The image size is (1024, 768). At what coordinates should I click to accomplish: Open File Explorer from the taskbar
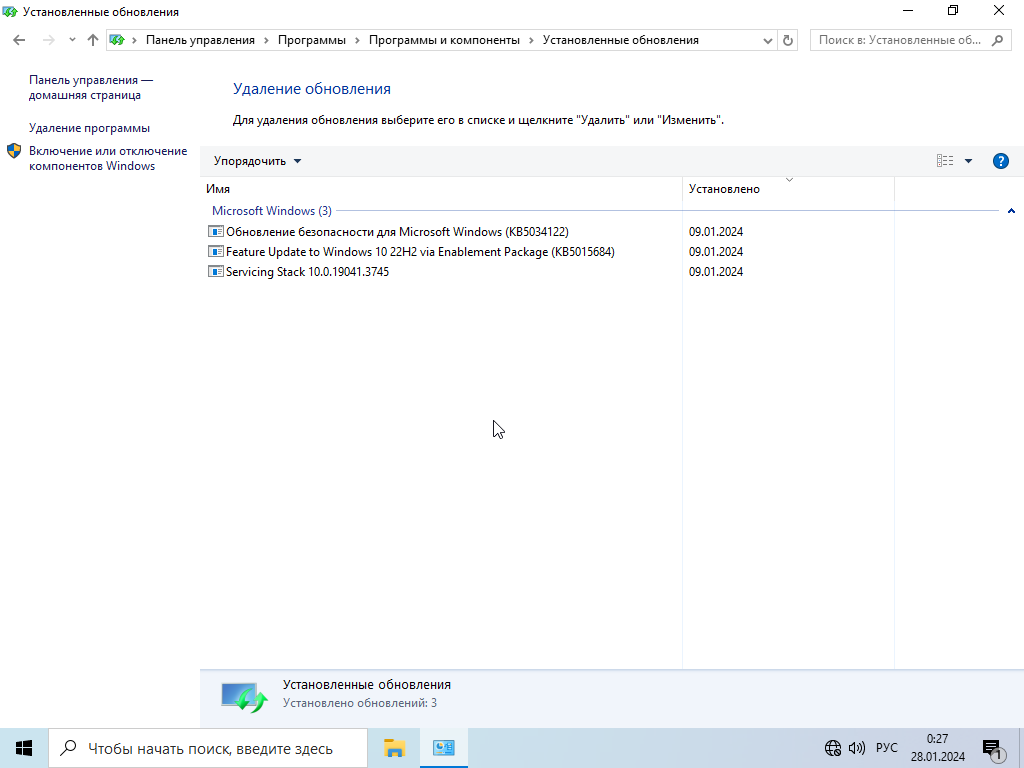tap(394, 748)
